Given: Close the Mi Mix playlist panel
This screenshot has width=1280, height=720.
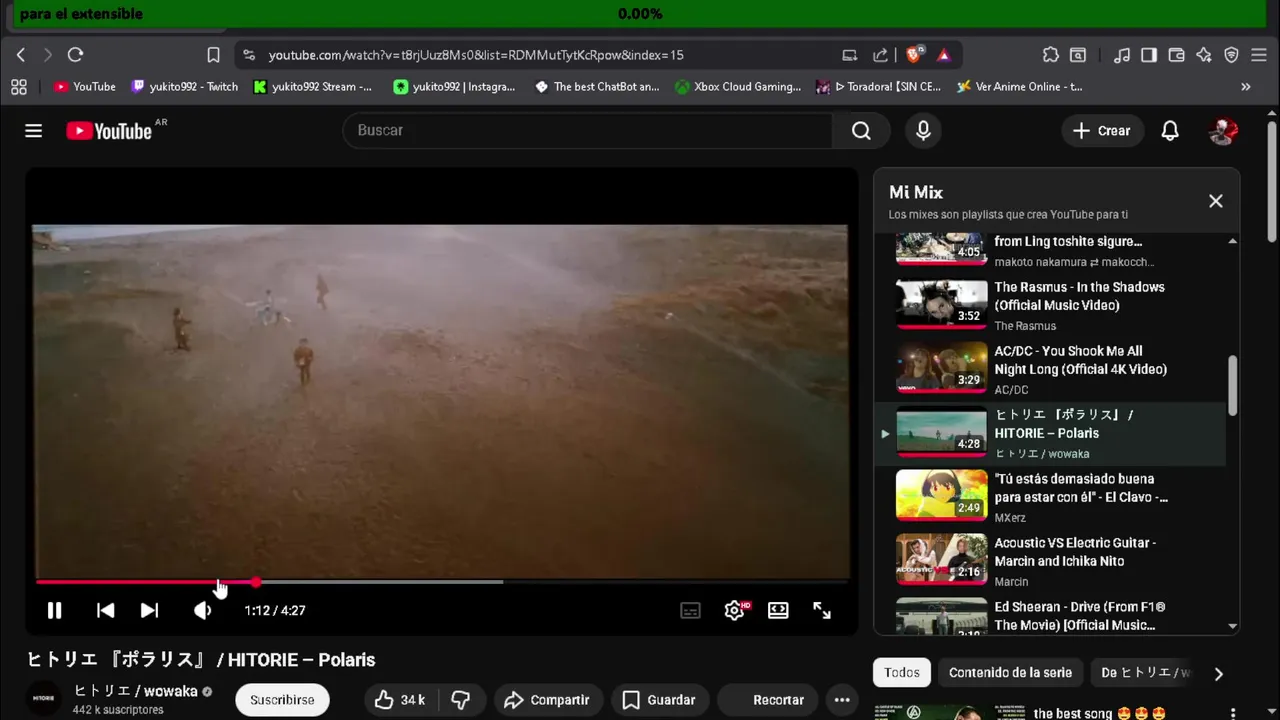Looking at the screenshot, I should pyautogui.click(x=1216, y=201).
